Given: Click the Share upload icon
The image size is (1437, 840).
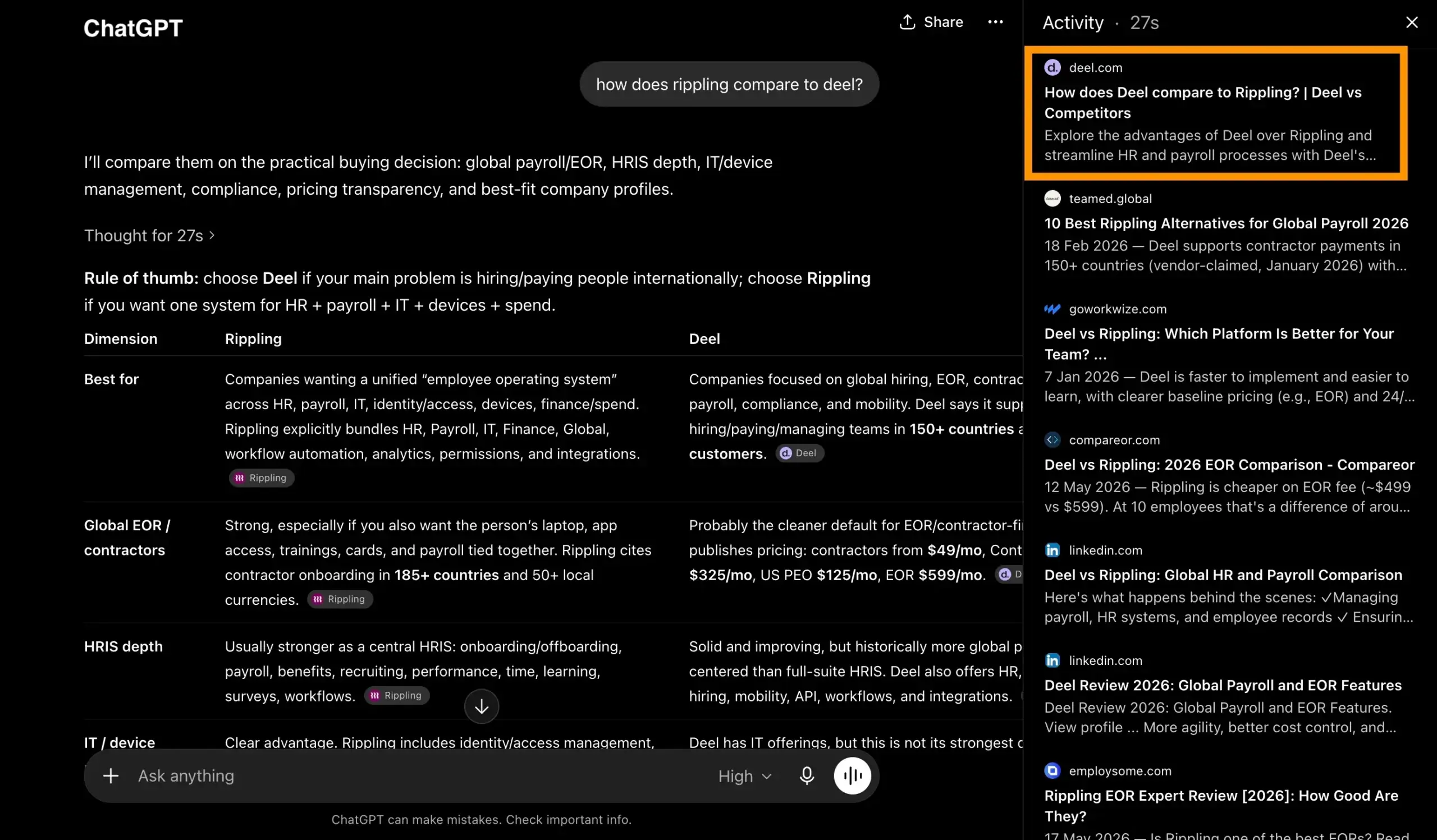Looking at the screenshot, I should pyautogui.click(x=907, y=22).
